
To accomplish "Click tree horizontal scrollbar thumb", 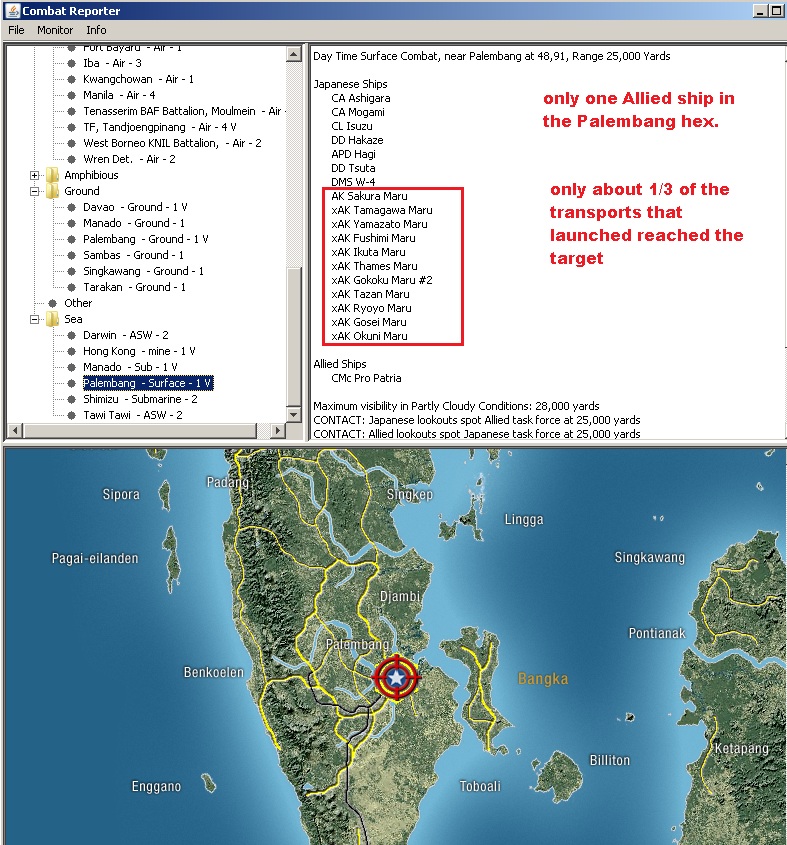I will point(140,431).
